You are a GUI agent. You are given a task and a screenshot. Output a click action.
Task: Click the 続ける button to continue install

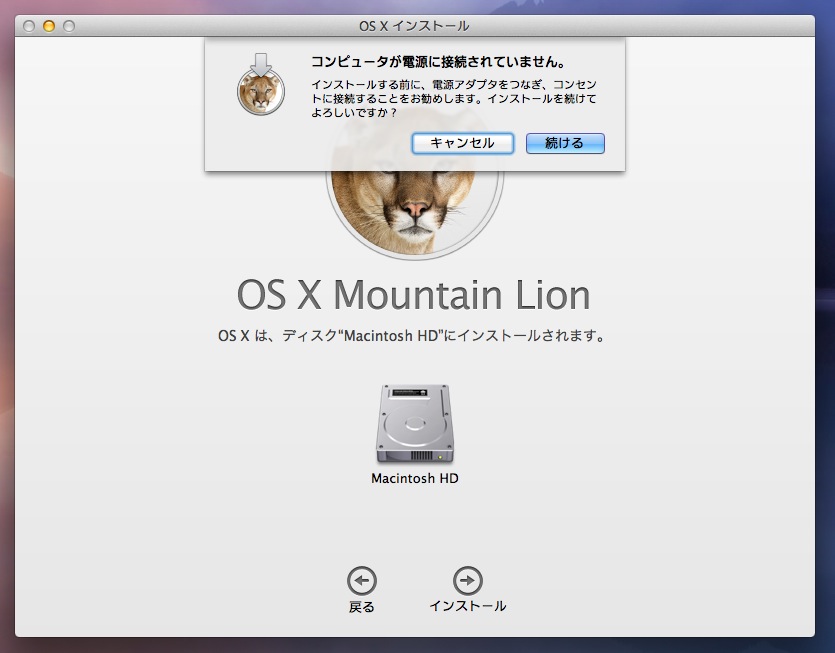(565, 143)
